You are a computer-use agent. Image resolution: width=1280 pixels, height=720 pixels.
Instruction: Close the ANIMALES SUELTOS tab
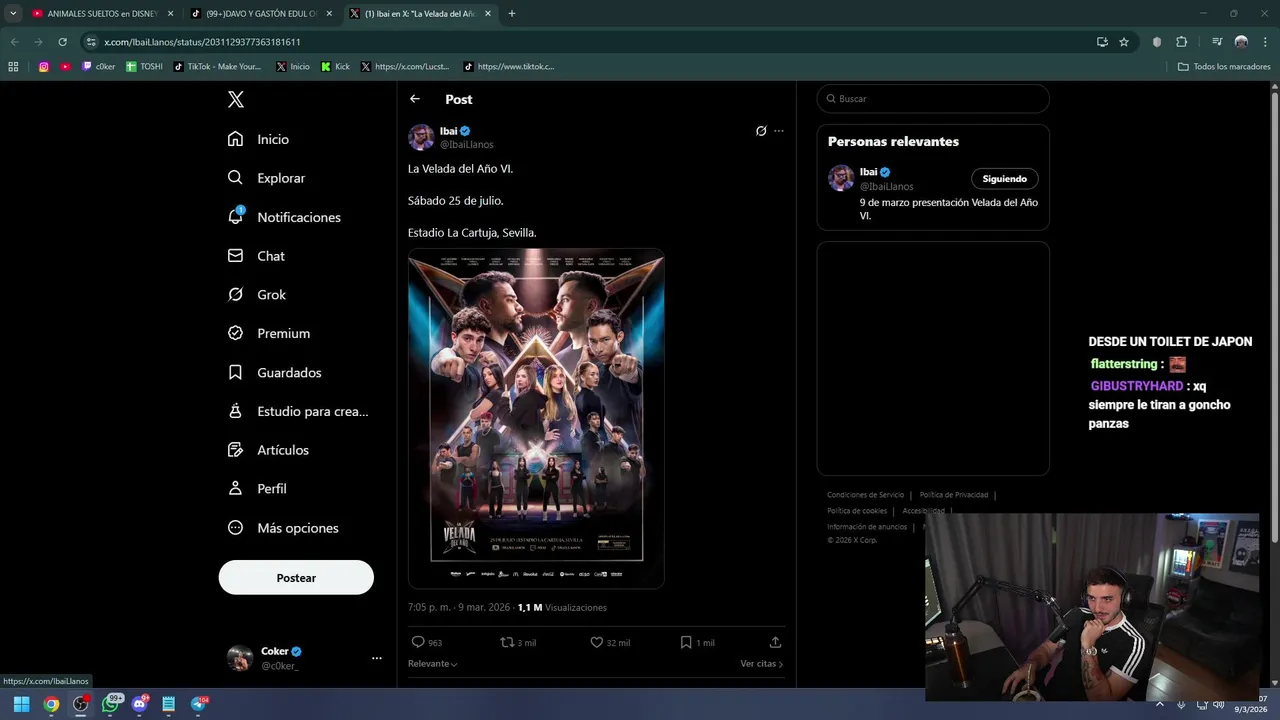tap(170, 14)
